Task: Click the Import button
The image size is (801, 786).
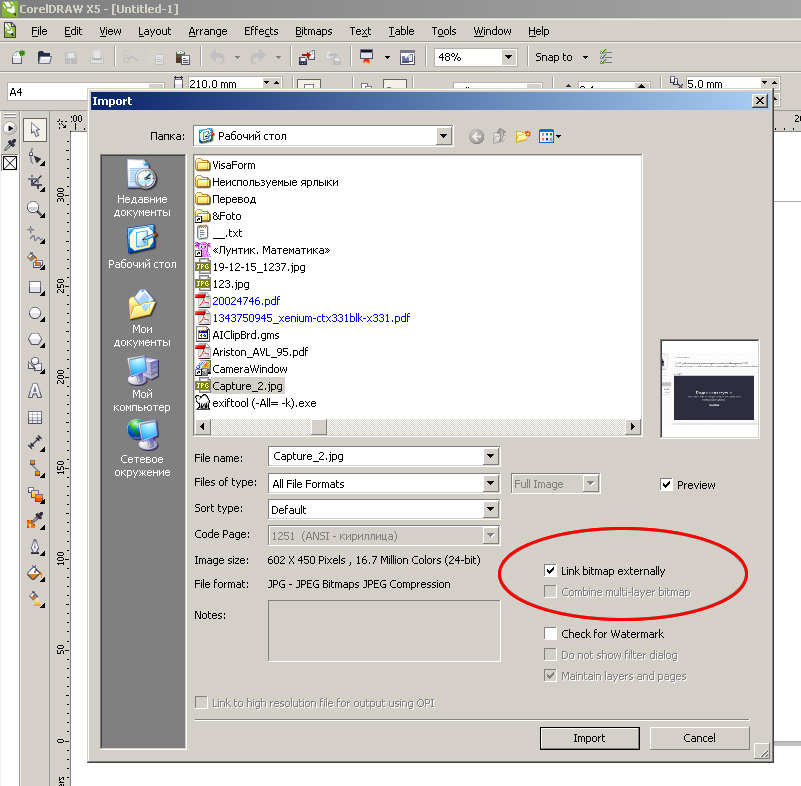Action: [x=590, y=738]
